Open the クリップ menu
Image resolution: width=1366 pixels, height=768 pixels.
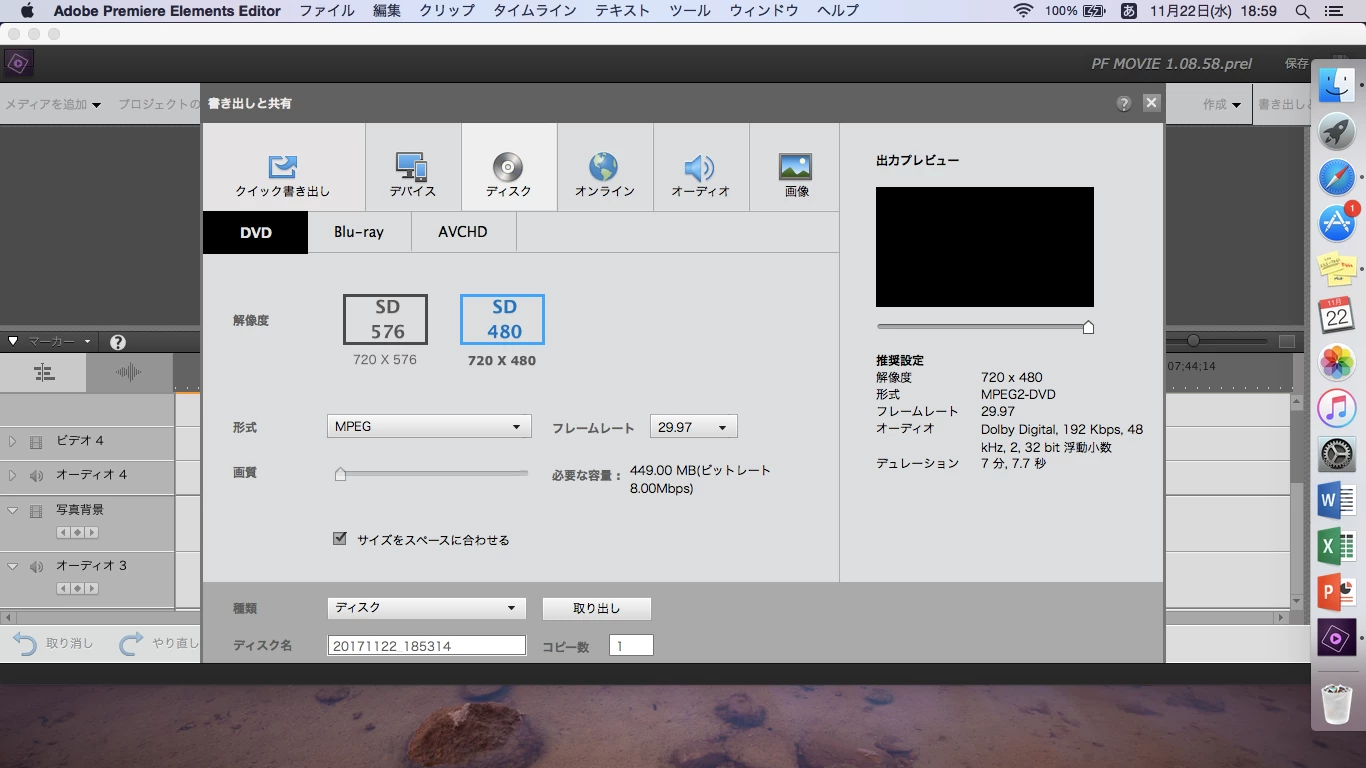tap(447, 11)
